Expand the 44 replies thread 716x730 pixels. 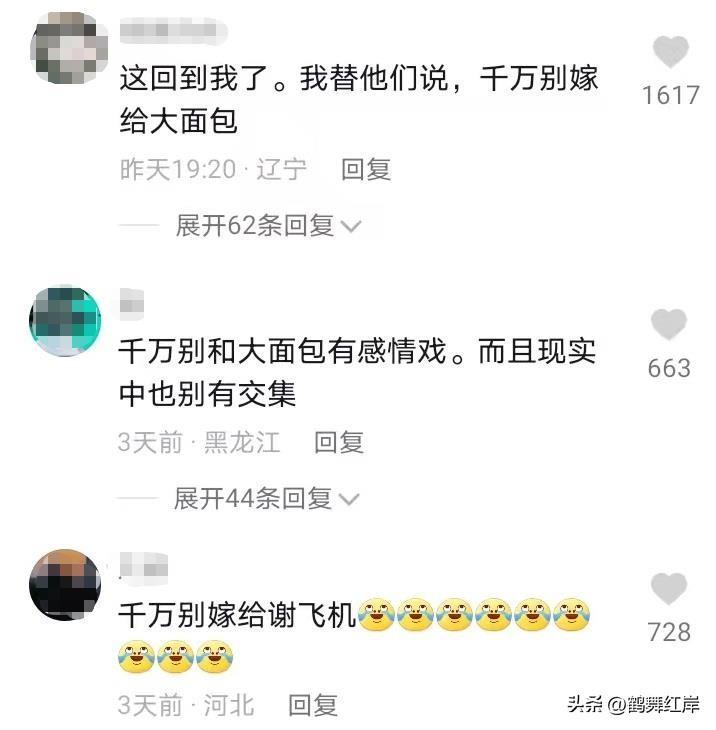266,499
